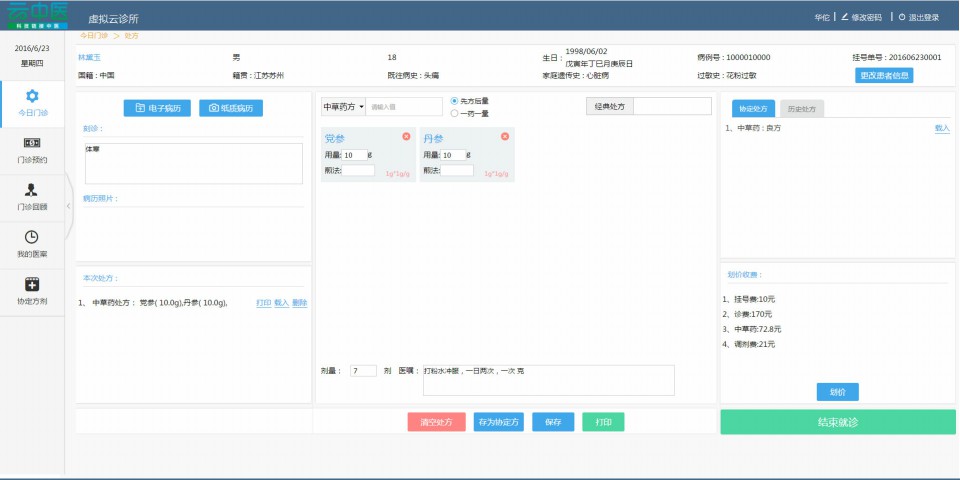
Task: Click 修改密码 link in header
Action: [x=861, y=17]
